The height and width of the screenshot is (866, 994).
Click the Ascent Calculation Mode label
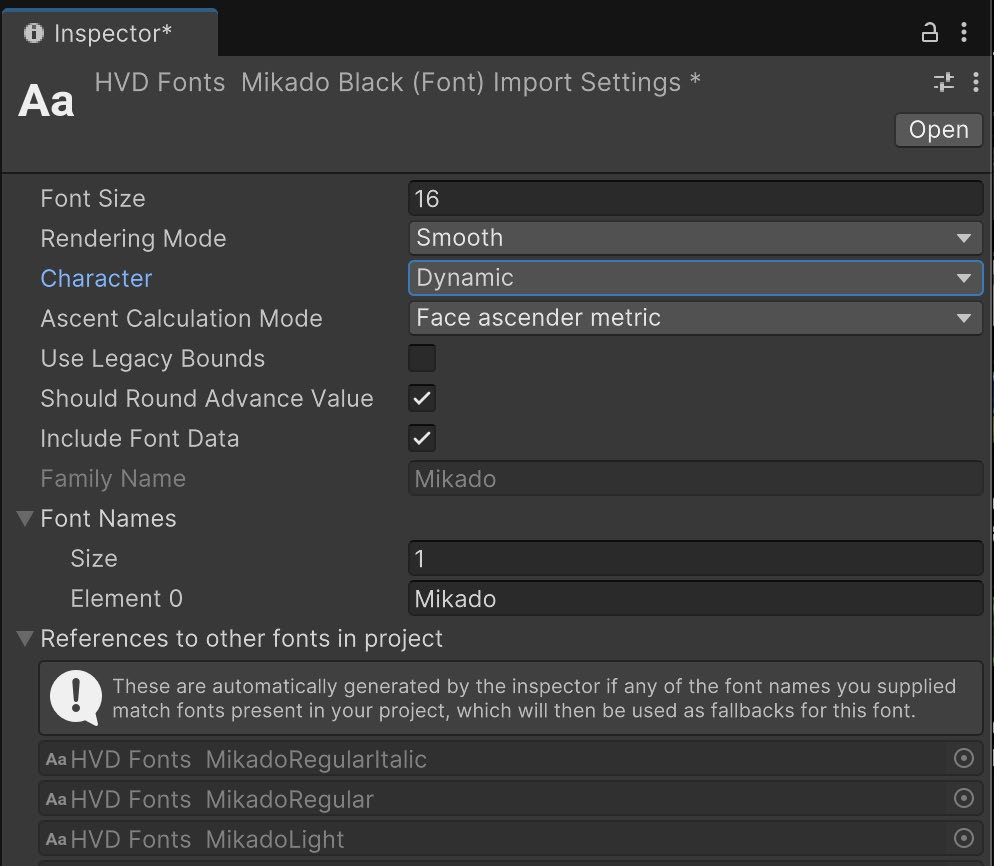tap(181, 318)
